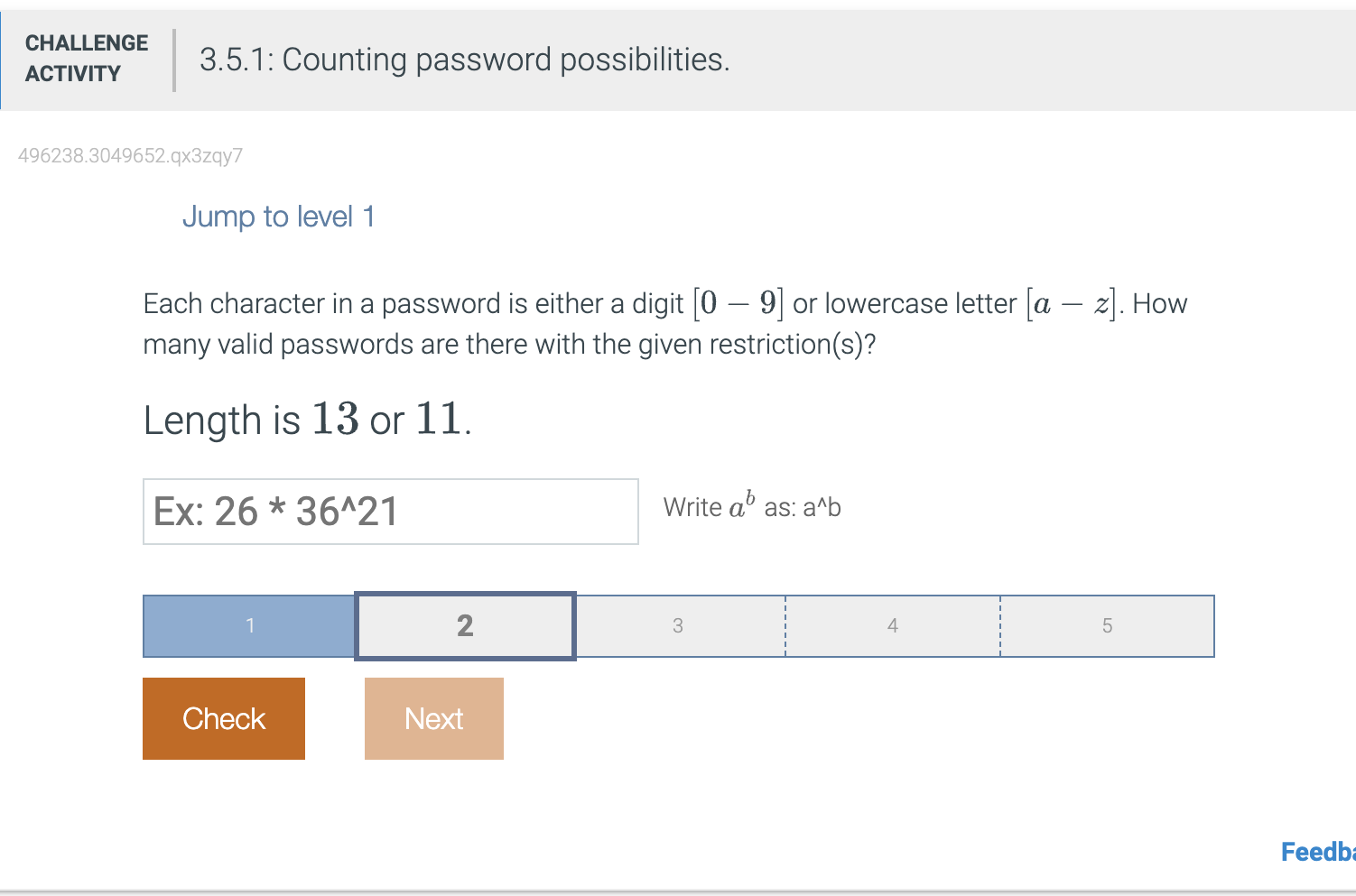Select level 4 in the progress bar
The width and height of the screenshot is (1356, 896).
pos(892,625)
